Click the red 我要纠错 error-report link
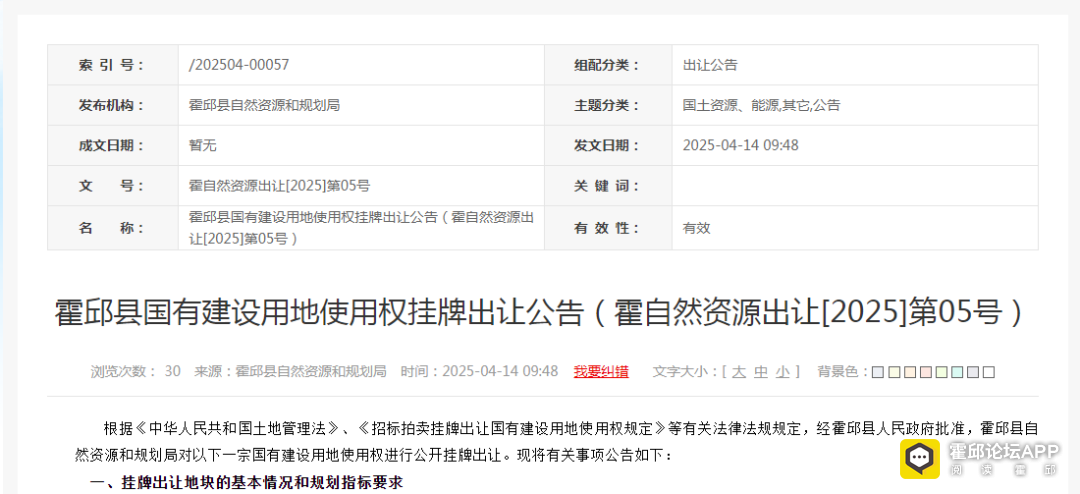 coord(601,371)
